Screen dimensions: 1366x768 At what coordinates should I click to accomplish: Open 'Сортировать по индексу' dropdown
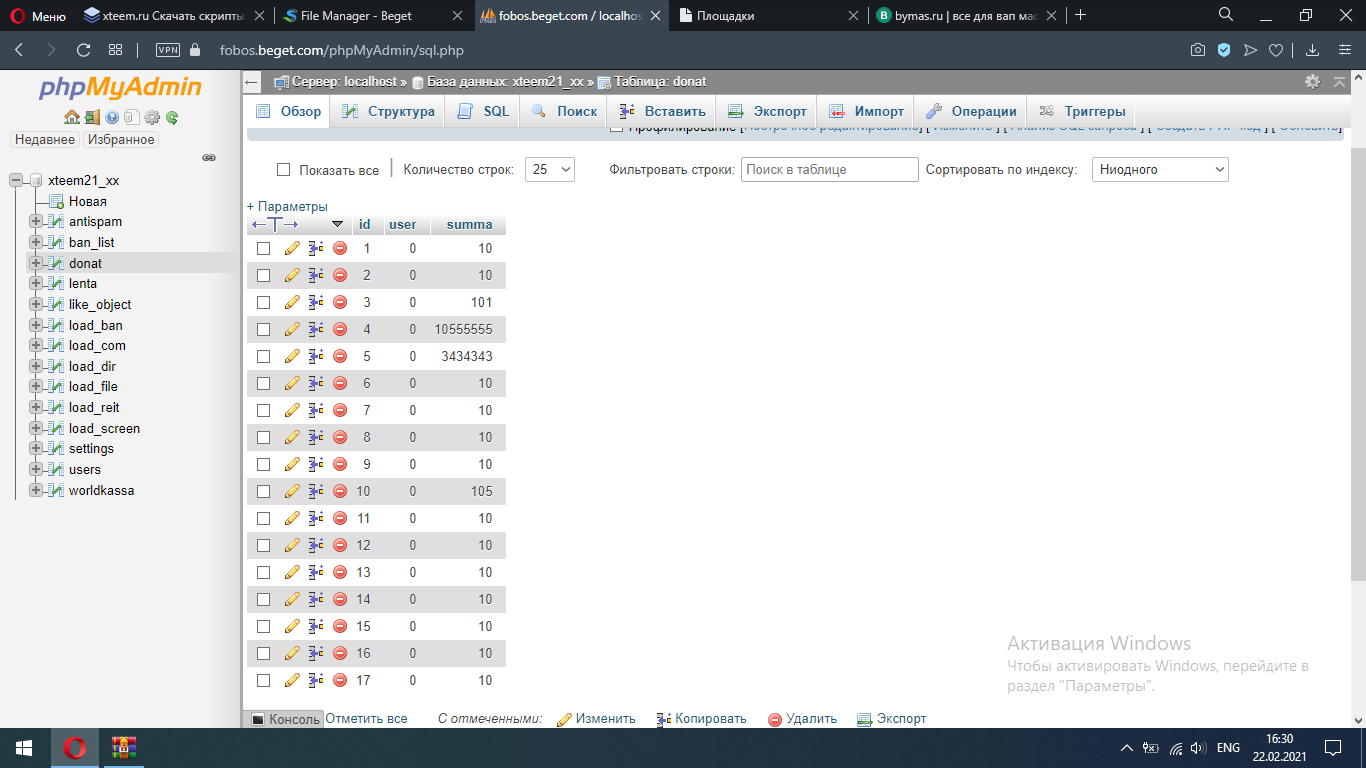1160,170
